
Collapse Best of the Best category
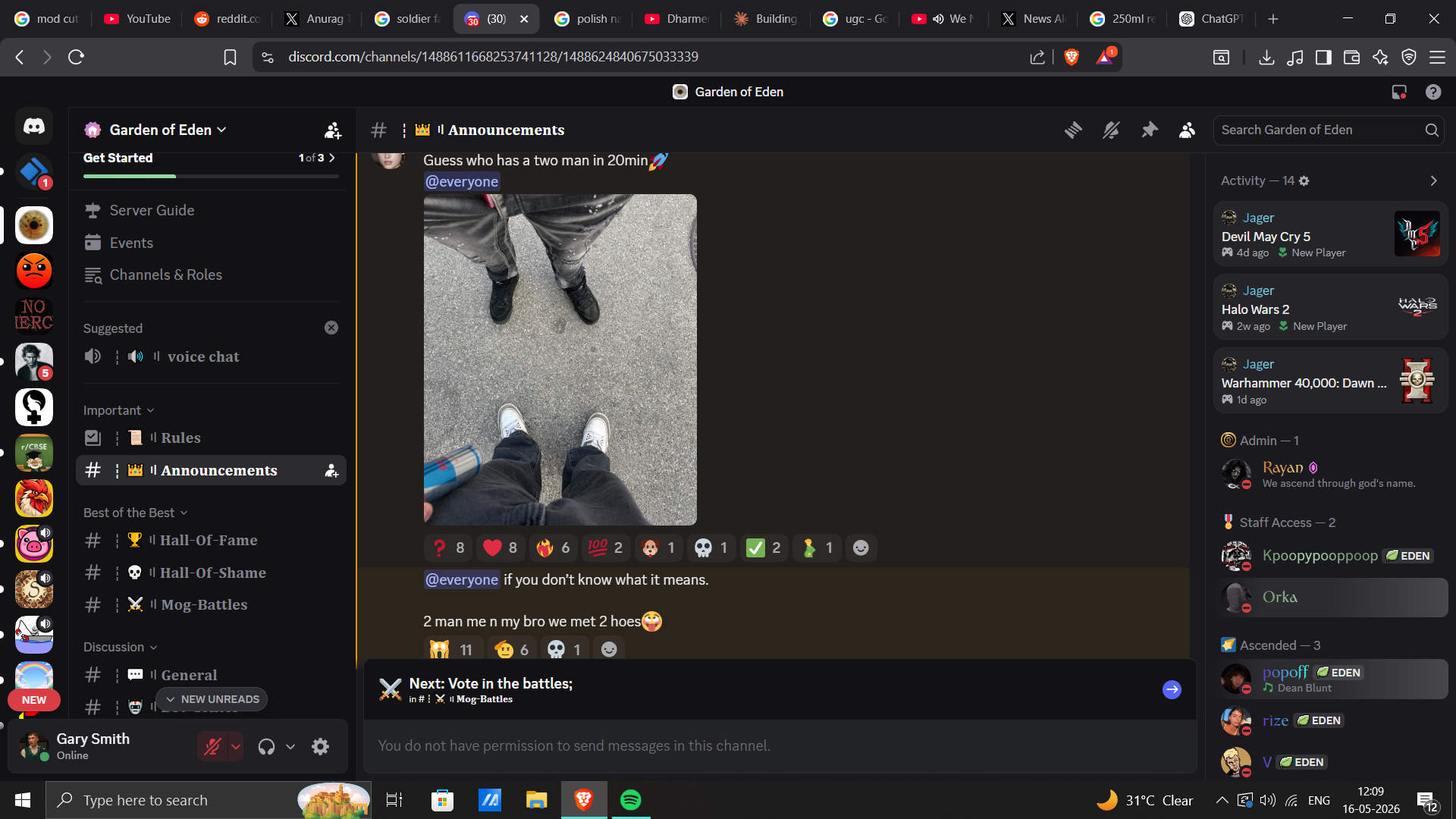point(135,513)
